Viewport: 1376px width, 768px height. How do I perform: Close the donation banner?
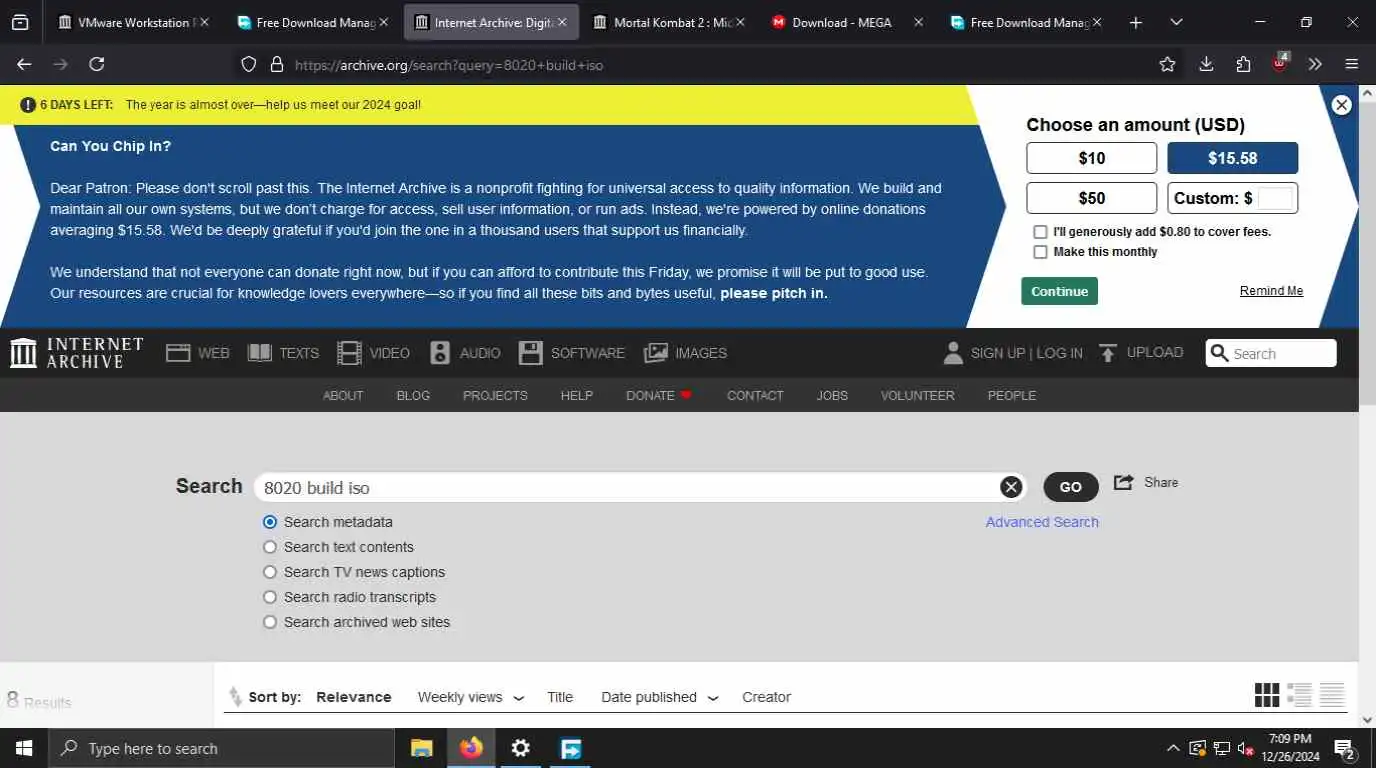1342,105
